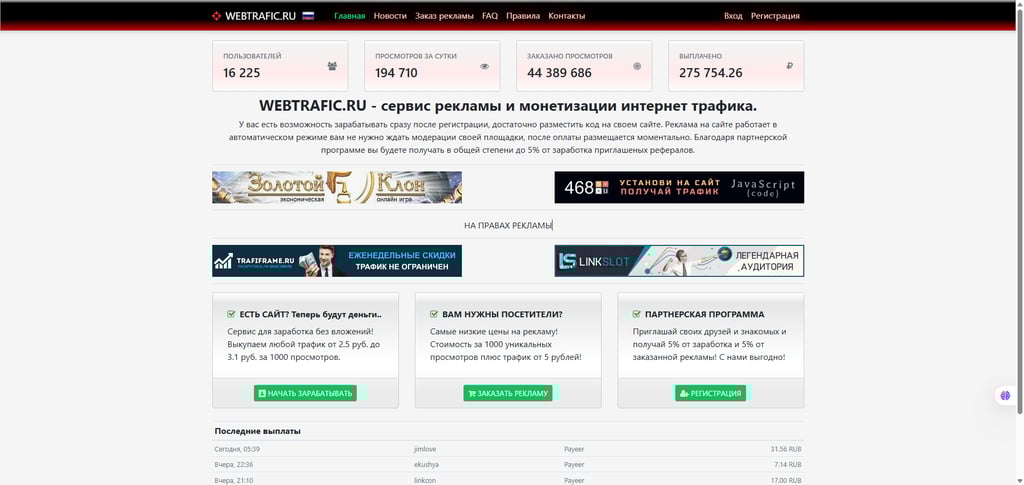Click the ЗАКАЗАТЬ РЕКЛАМУ button
The image size is (1024, 485).
pos(508,393)
